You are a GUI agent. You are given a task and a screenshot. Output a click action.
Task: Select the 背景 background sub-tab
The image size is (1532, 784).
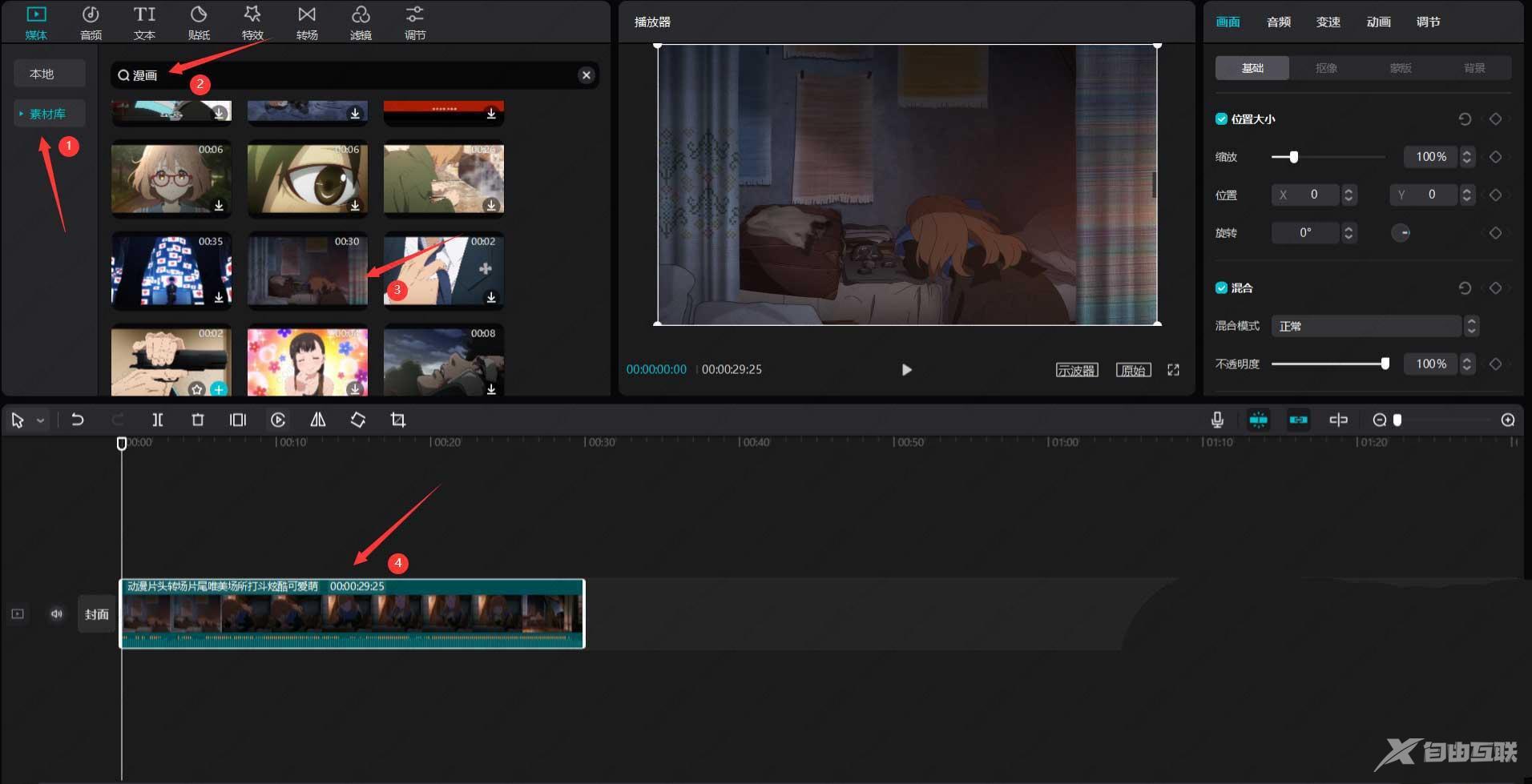[1474, 68]
